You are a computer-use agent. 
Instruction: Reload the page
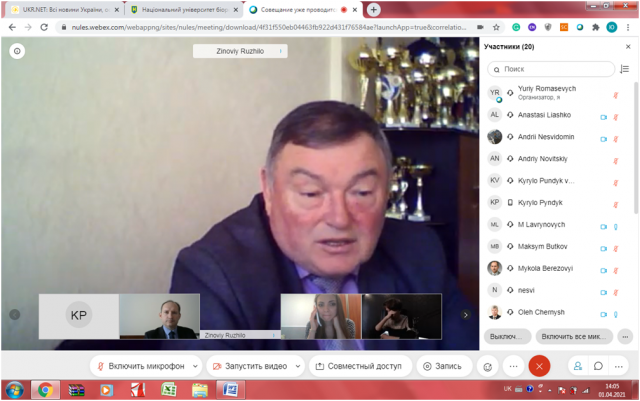coord(44,27)
